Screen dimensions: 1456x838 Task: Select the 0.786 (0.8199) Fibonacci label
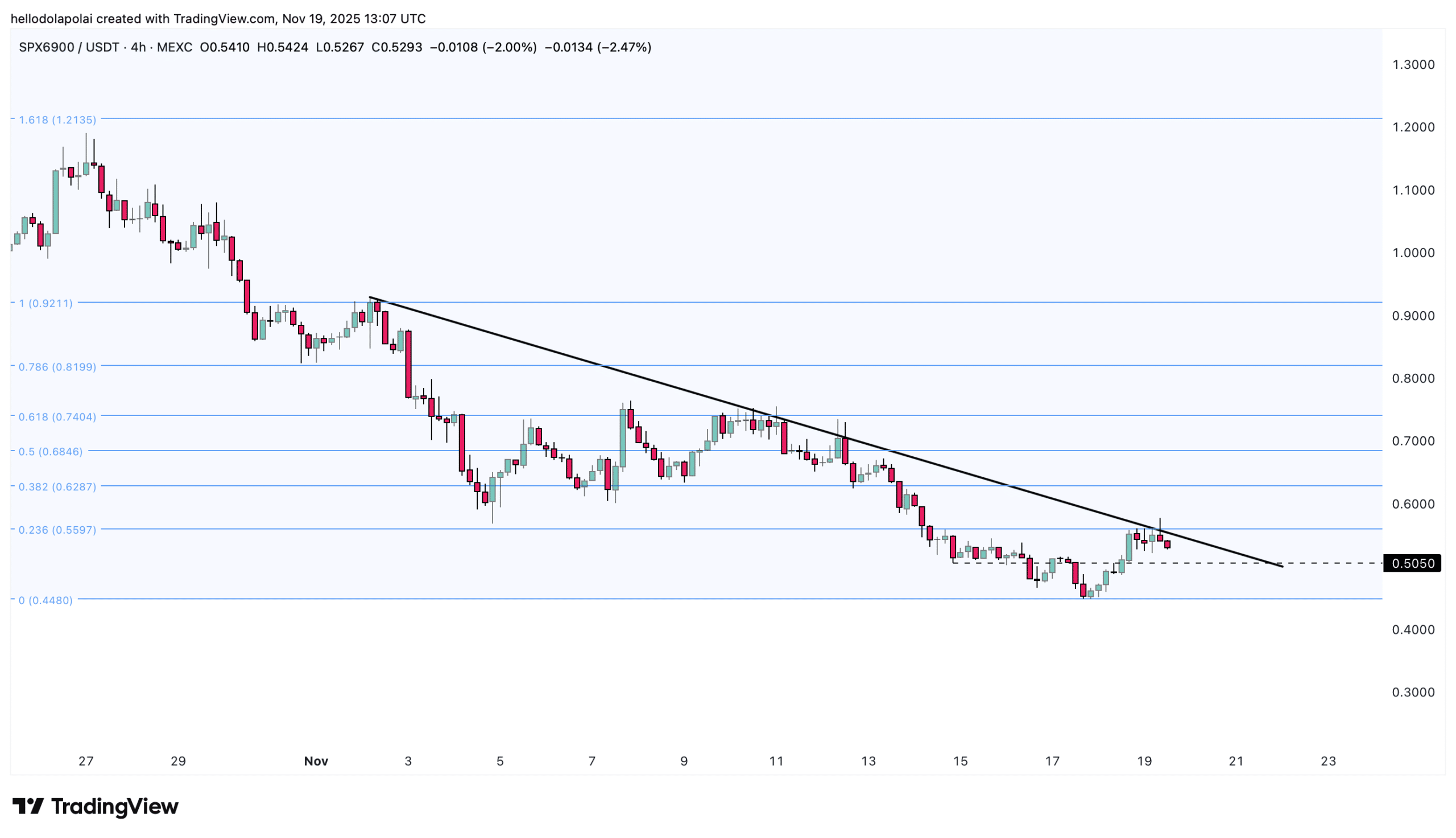point(57,366)
